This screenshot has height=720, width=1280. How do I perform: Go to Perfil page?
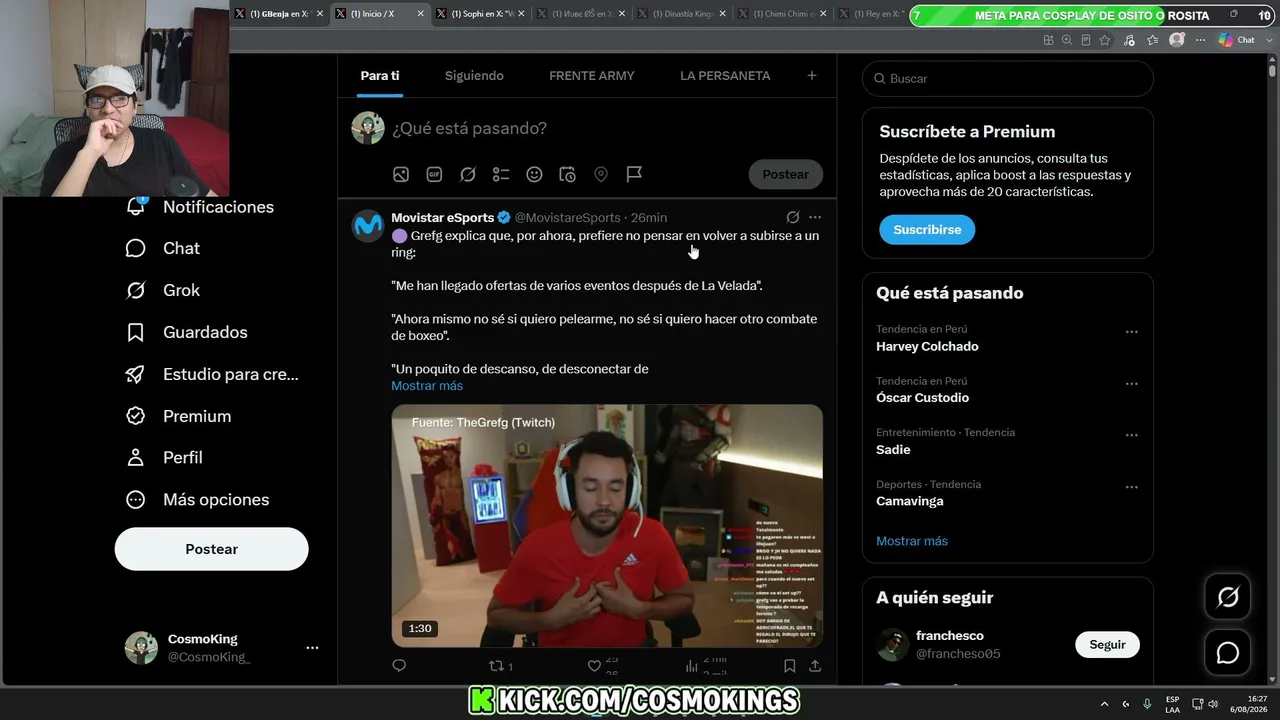tap(164, 457)
